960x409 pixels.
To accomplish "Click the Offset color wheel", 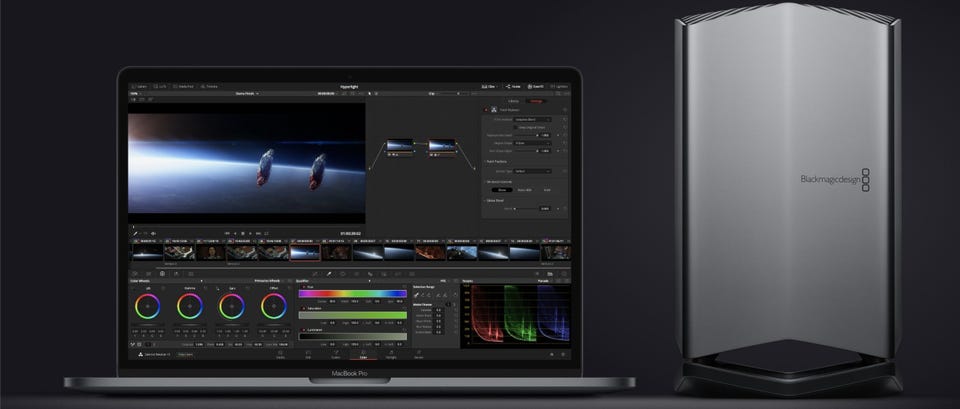I will point(274,306).
